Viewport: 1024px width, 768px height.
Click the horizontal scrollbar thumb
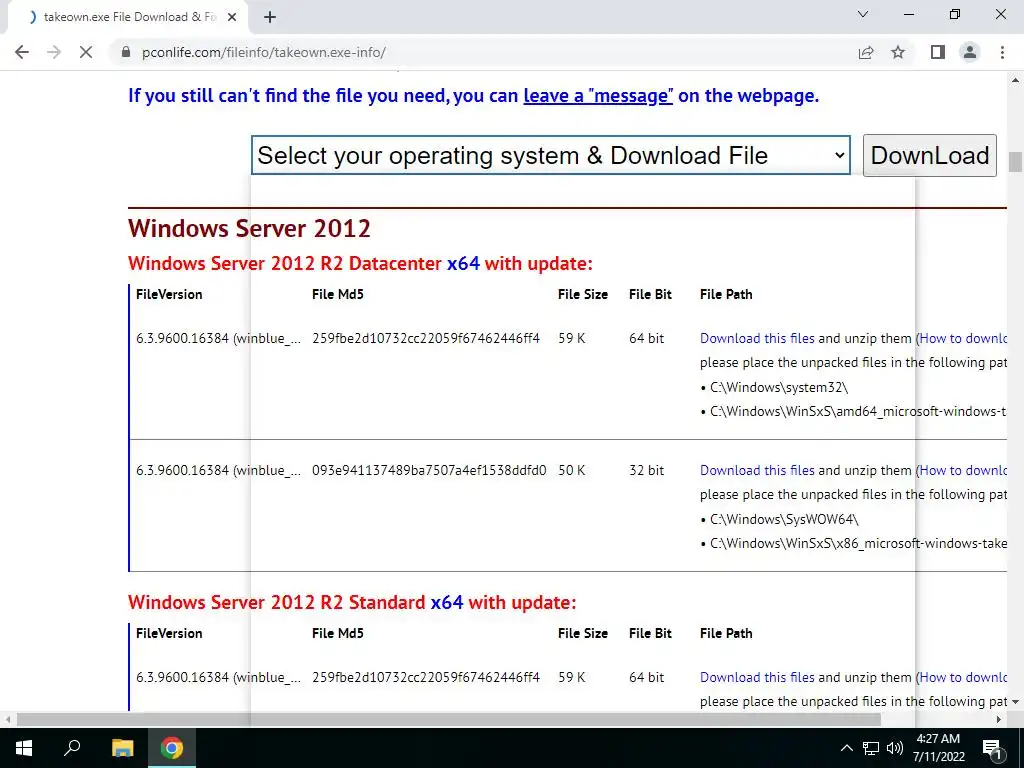(x=449, y=719)
